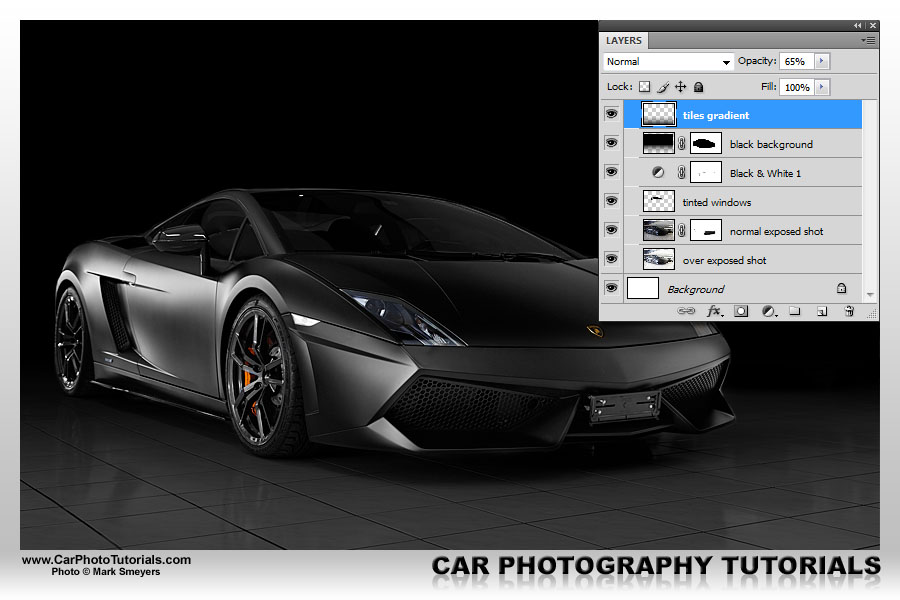Screen dimensions: 900x600
Task: Create a new layer icon
Action: [822, 311]
